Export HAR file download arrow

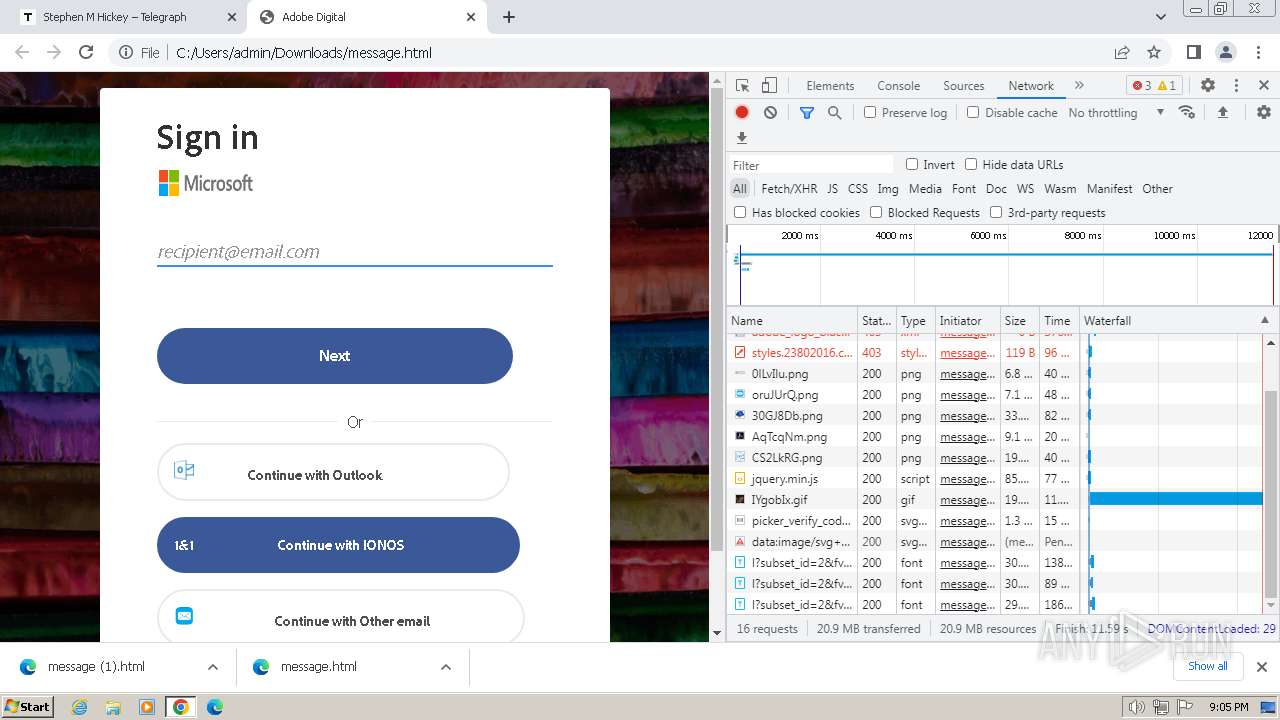tap(742, 138)
